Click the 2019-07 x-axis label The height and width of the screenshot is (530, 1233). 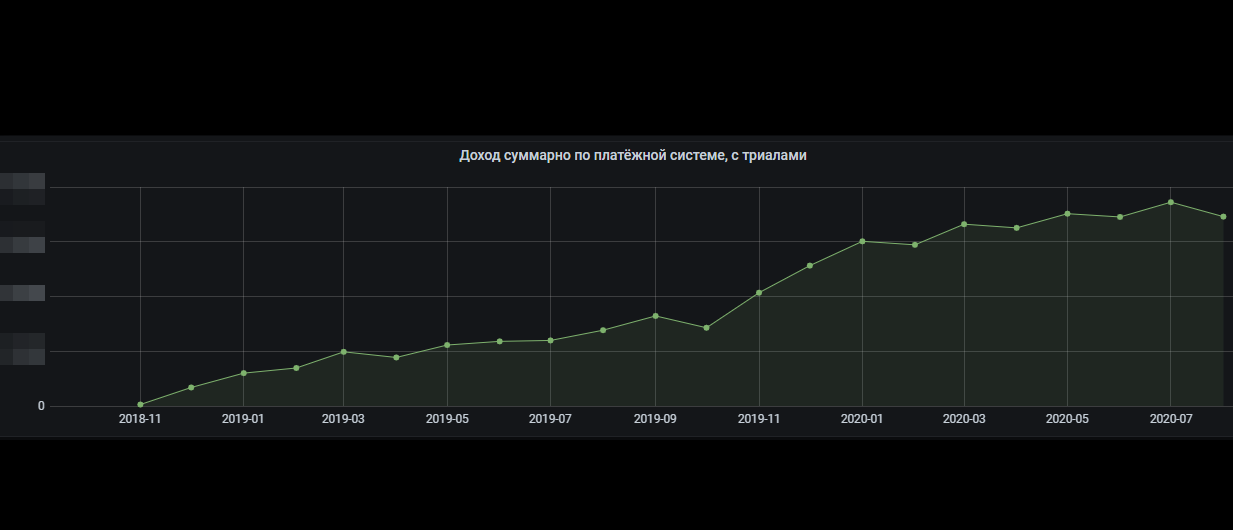click(550, 419)
